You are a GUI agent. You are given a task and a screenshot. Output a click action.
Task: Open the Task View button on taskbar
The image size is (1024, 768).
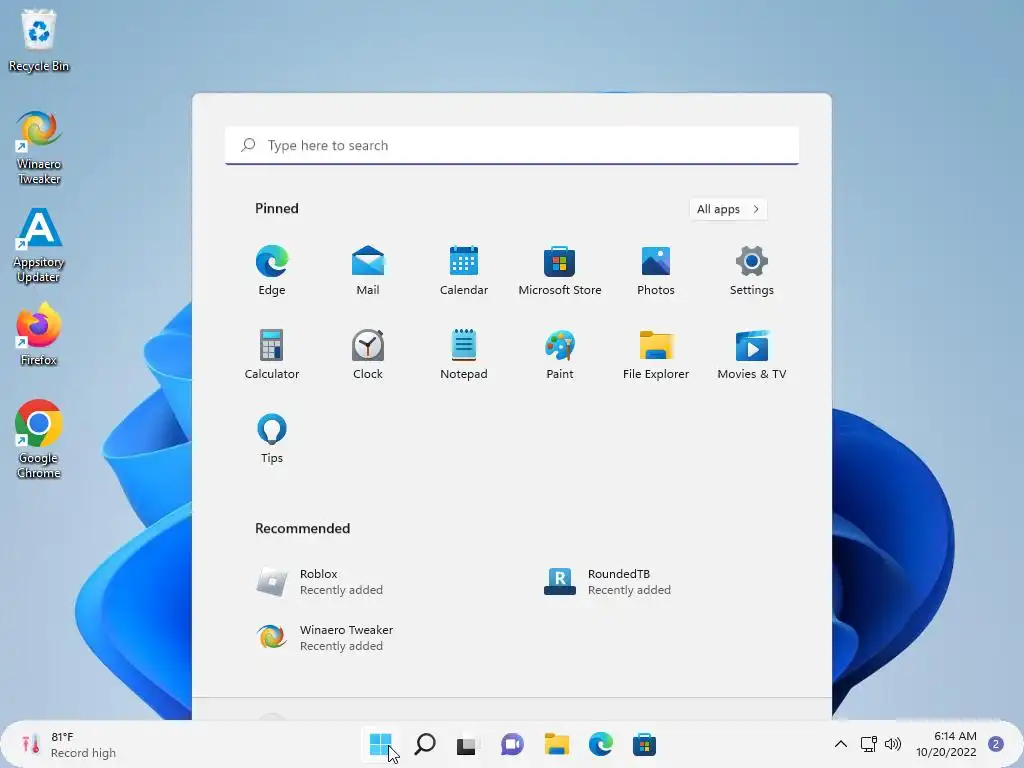[468, 744]
